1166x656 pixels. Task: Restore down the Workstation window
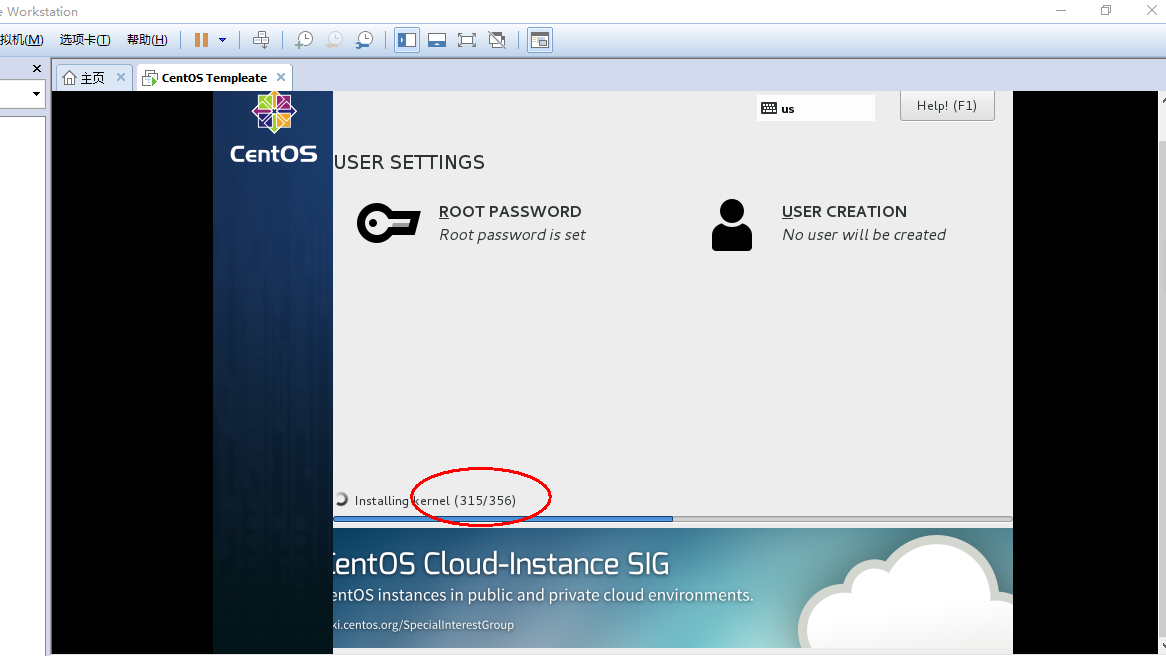pyautogui.click(x=1106, y=10)
